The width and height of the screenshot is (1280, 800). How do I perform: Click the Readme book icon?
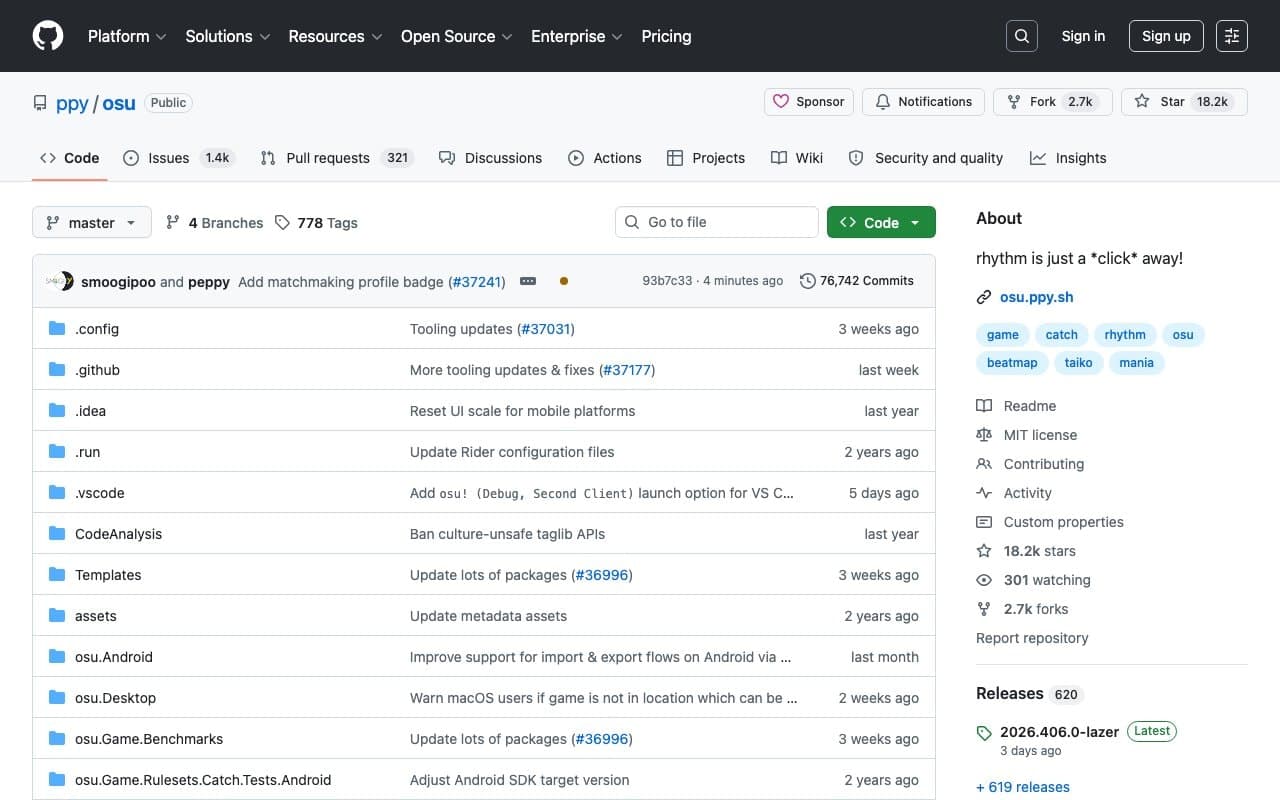(x=984, y=406)
